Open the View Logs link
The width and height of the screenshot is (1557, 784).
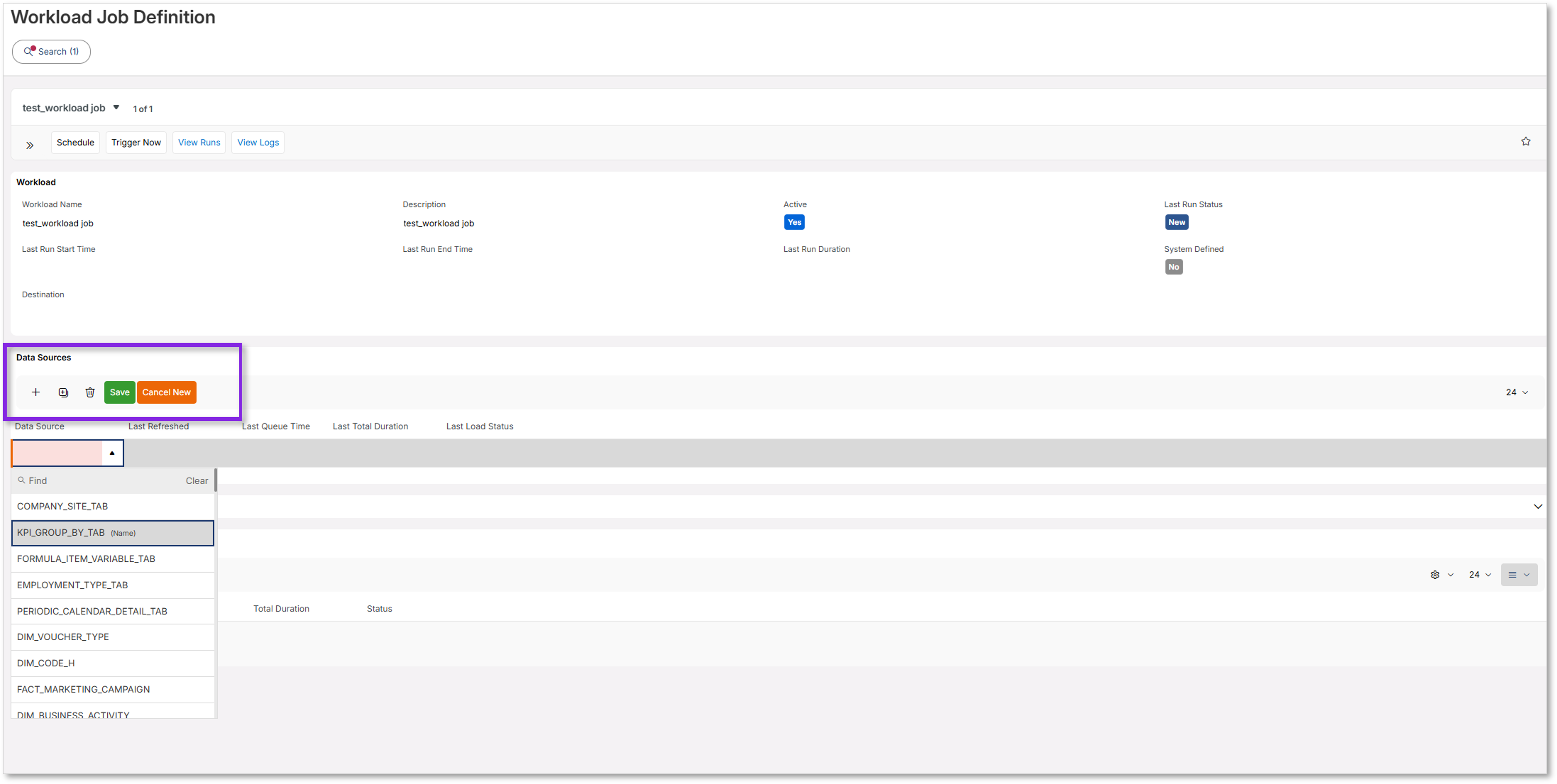[258, 143]
